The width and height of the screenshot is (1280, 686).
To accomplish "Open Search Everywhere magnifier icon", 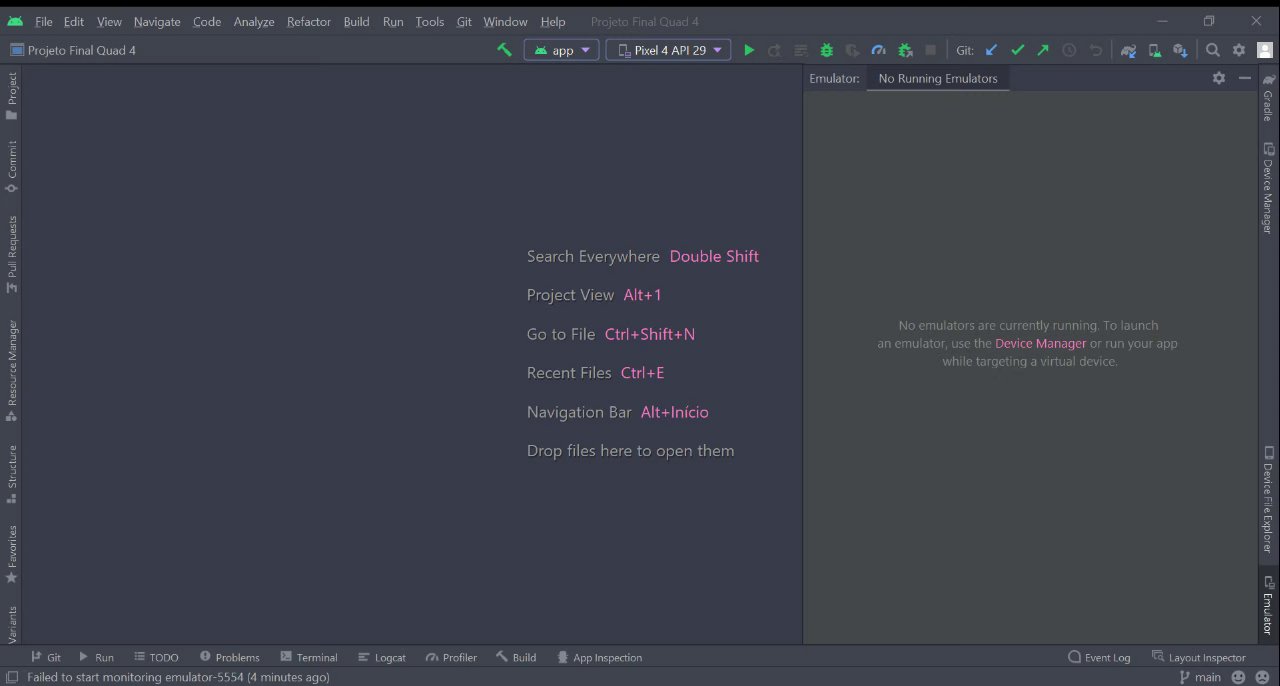I will point(1212,50).
